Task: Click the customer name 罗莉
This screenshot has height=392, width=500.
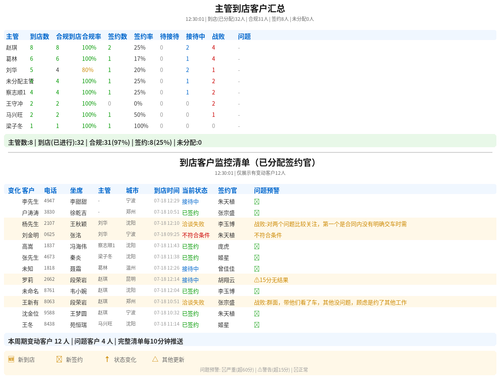Action: tap(27, 280)
